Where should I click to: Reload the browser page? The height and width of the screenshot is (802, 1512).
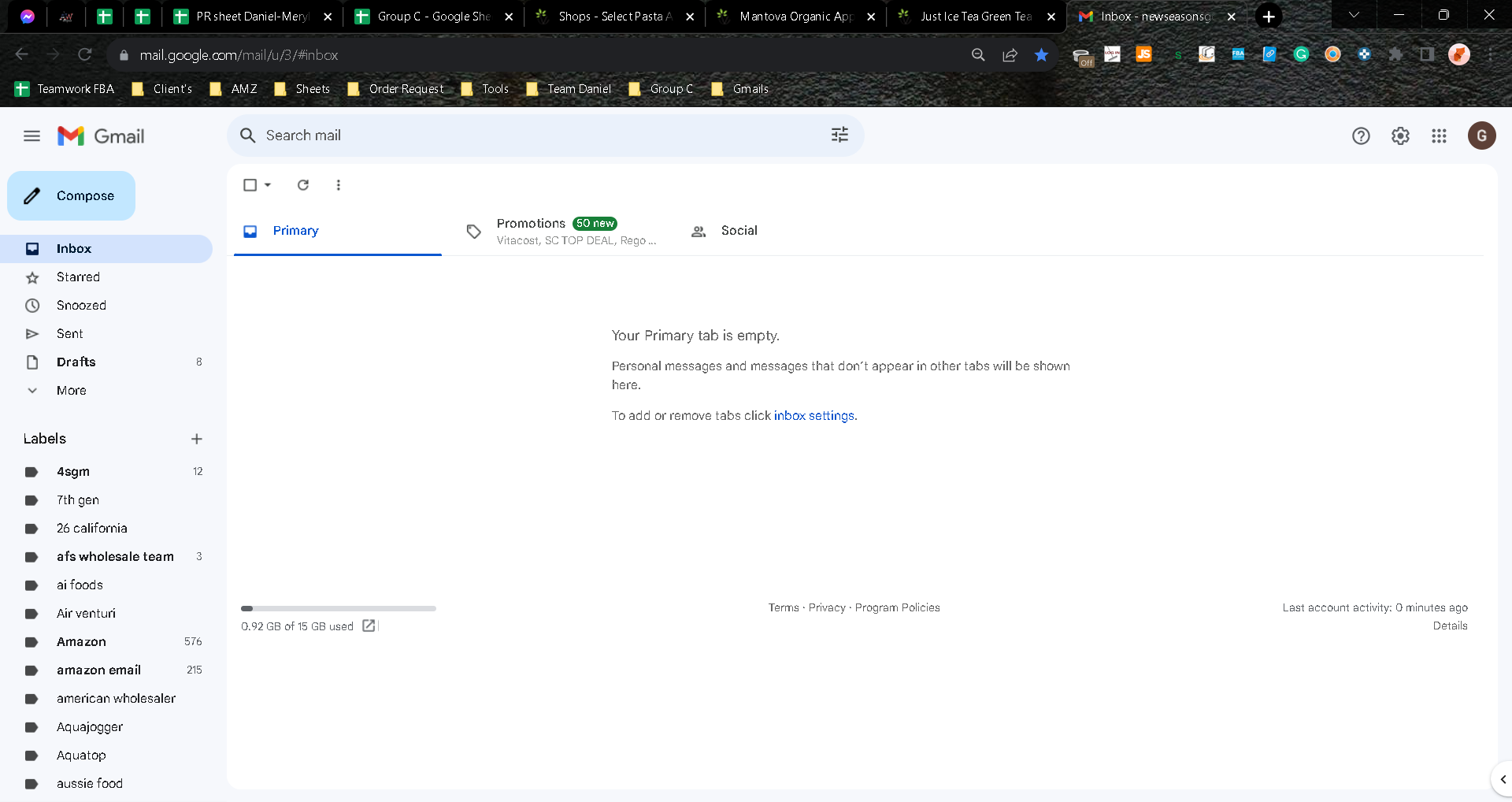85,54
